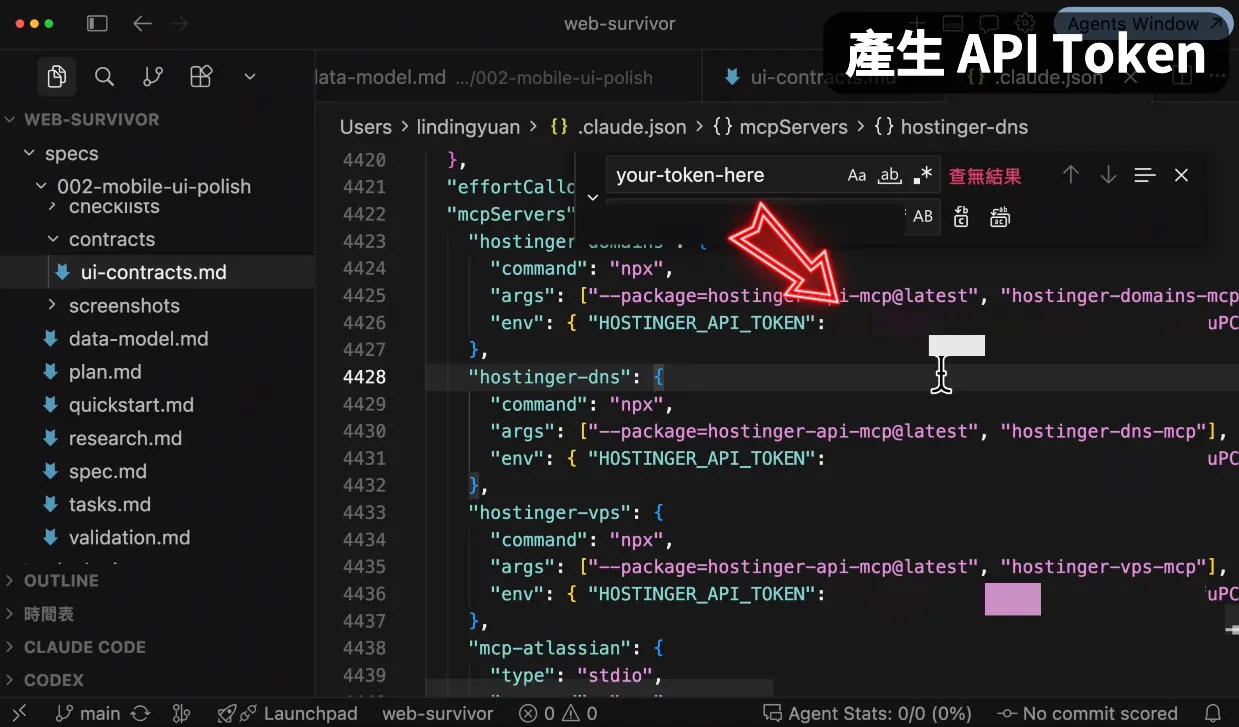1239x727 pixels.
Task: Toggle Use Regular Expression in find widget
Action: [x=922, y=175]
